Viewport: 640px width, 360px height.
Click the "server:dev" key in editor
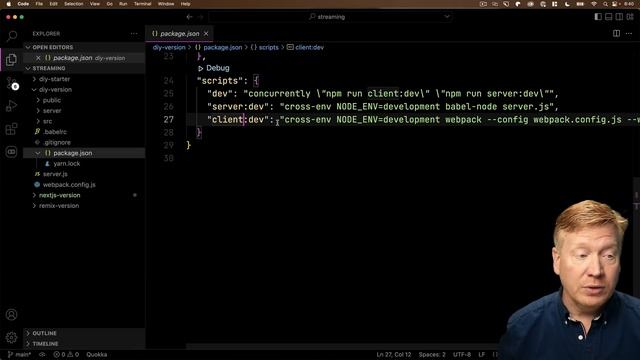[238, 107]
